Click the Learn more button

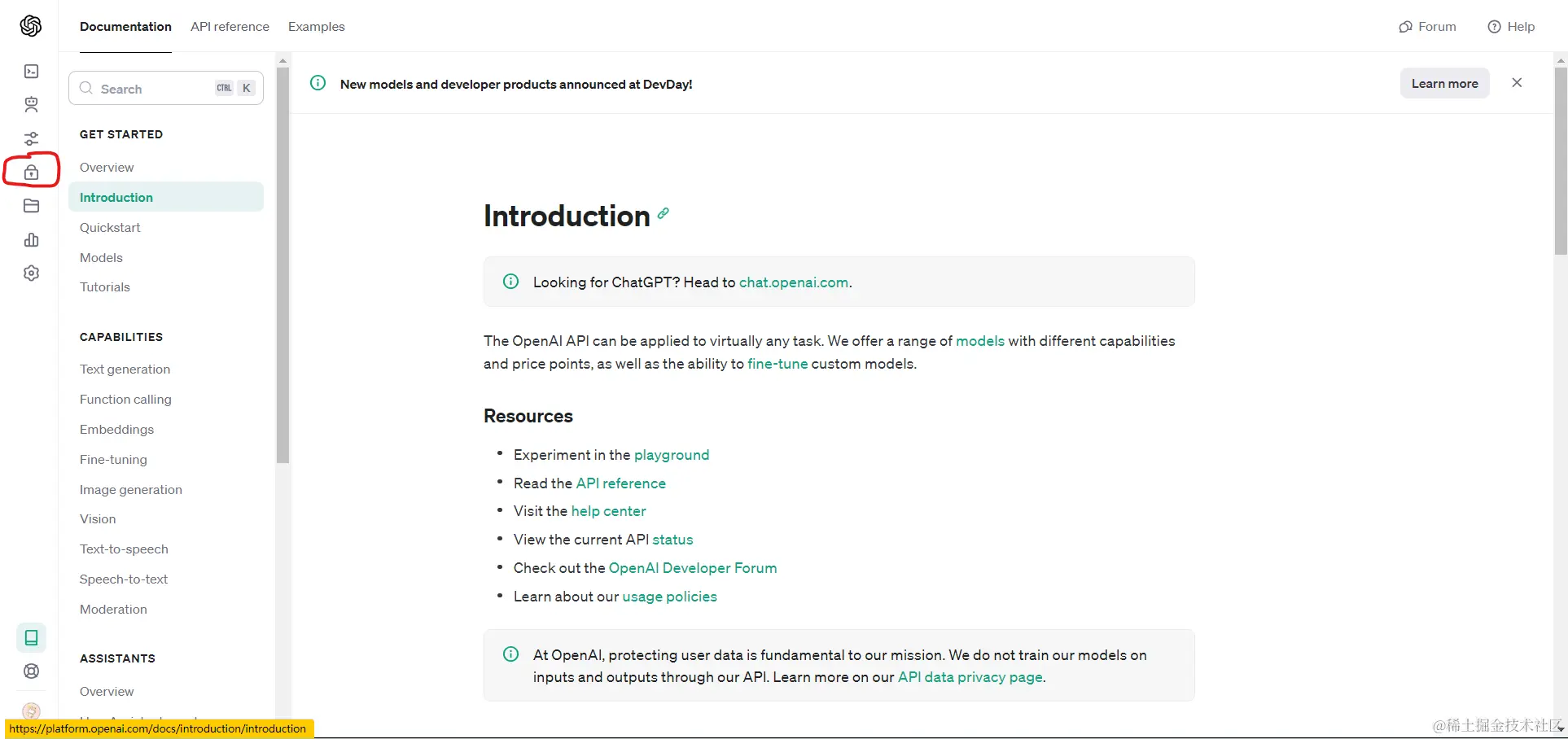[x=1444, y=84]
